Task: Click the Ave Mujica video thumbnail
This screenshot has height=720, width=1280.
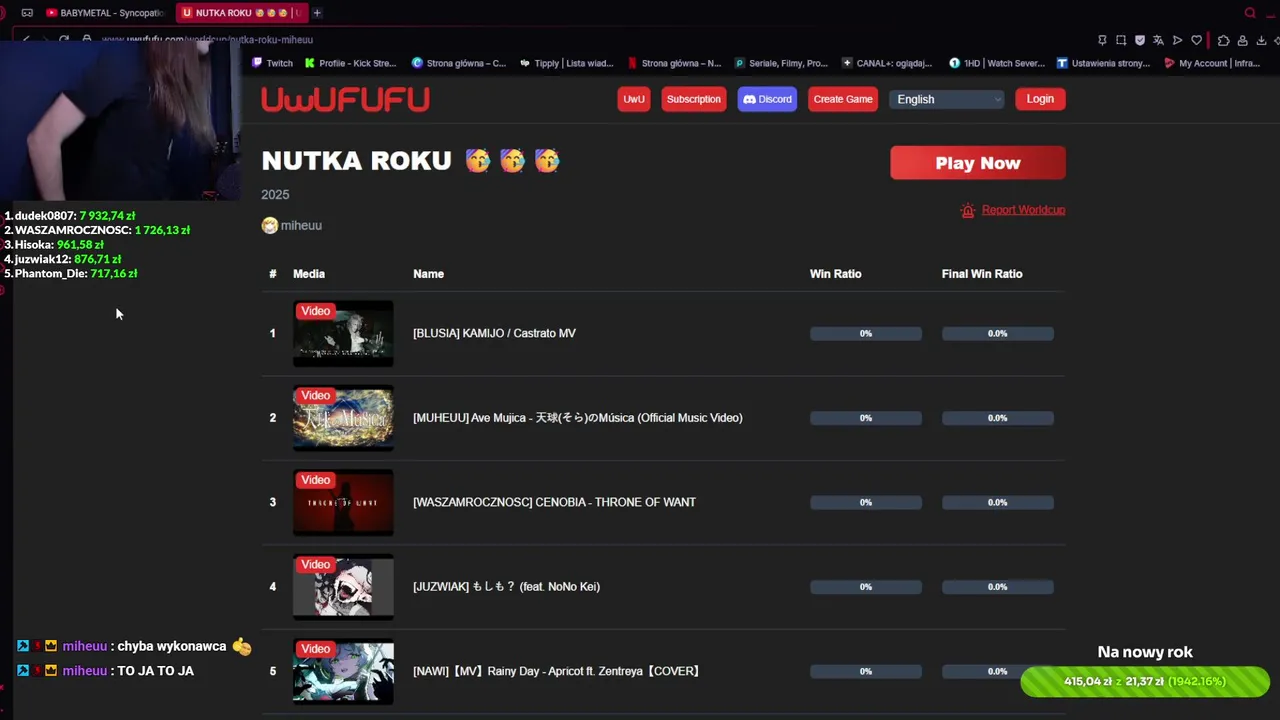Action: tap(343, 418)
